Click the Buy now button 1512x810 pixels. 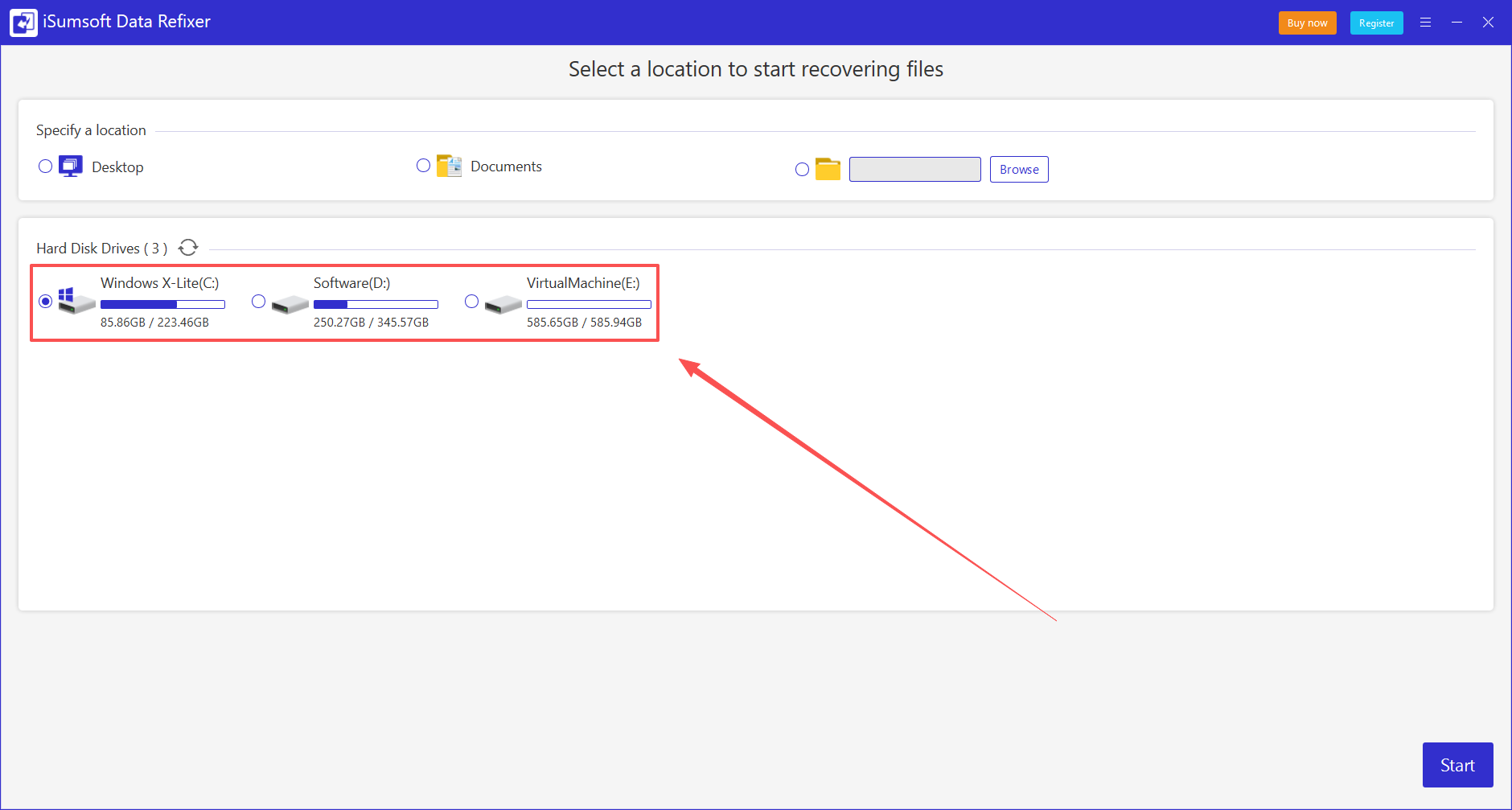pyautogui.click(x=1307, y=23)
